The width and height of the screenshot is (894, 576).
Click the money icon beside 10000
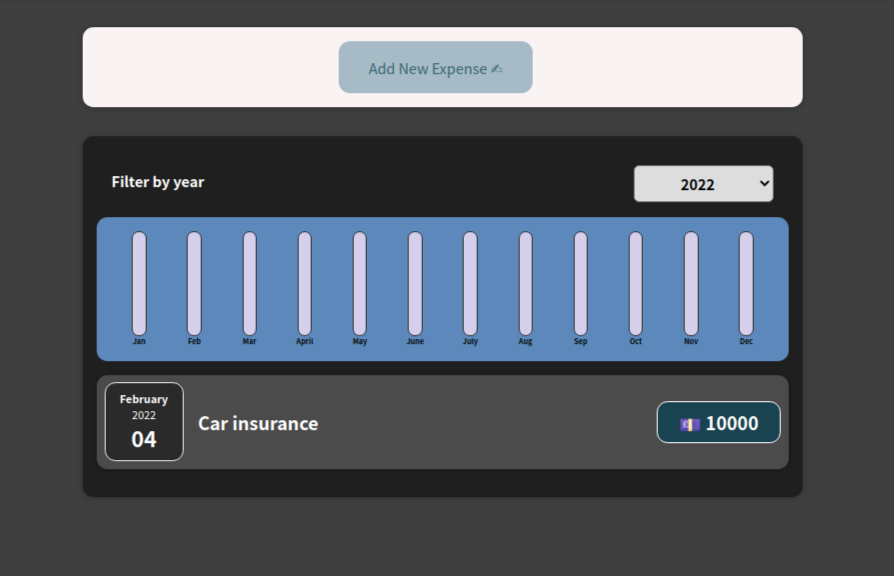tap(690, 424)
